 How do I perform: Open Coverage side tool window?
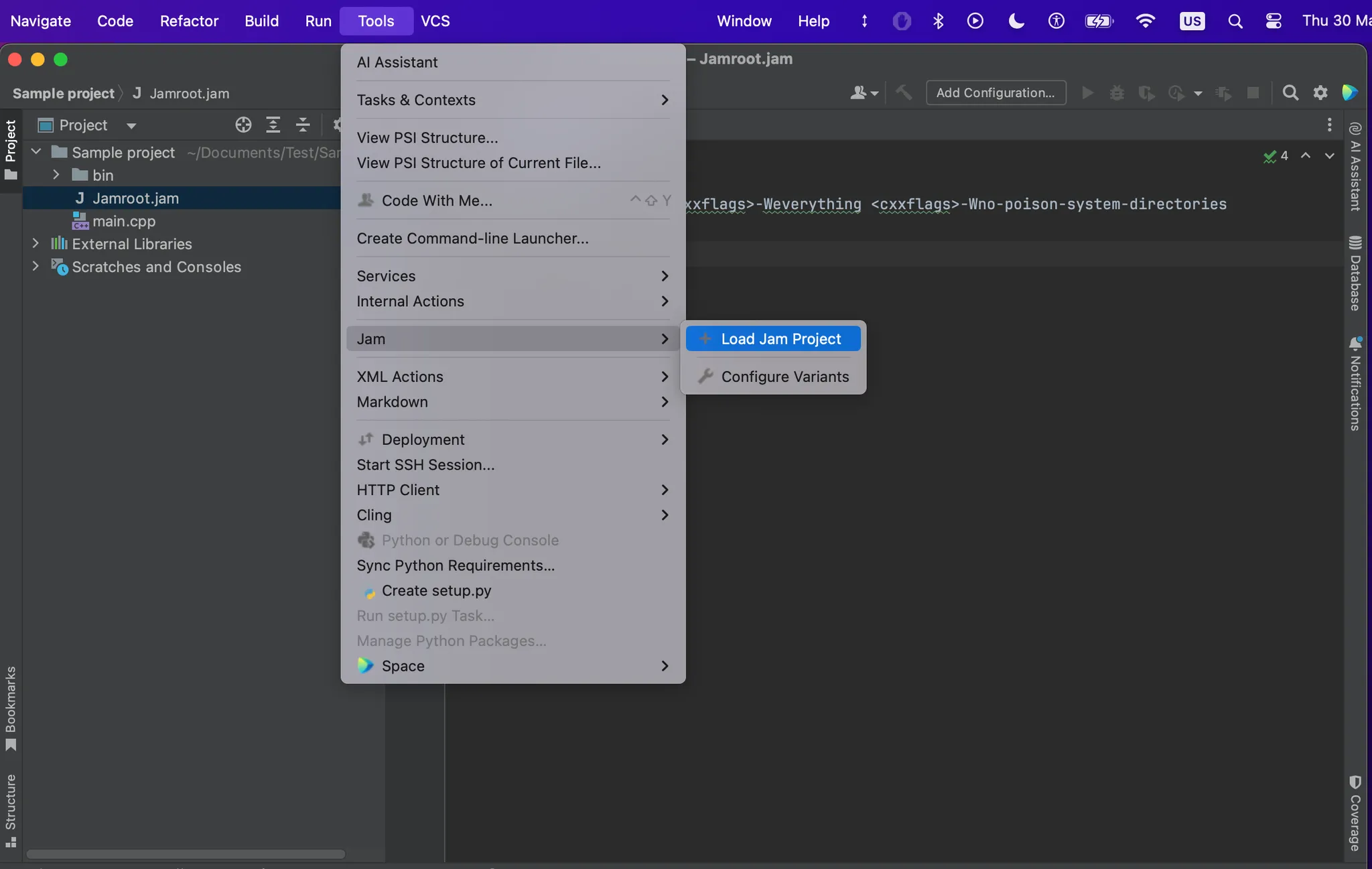tap(1355, 813)
